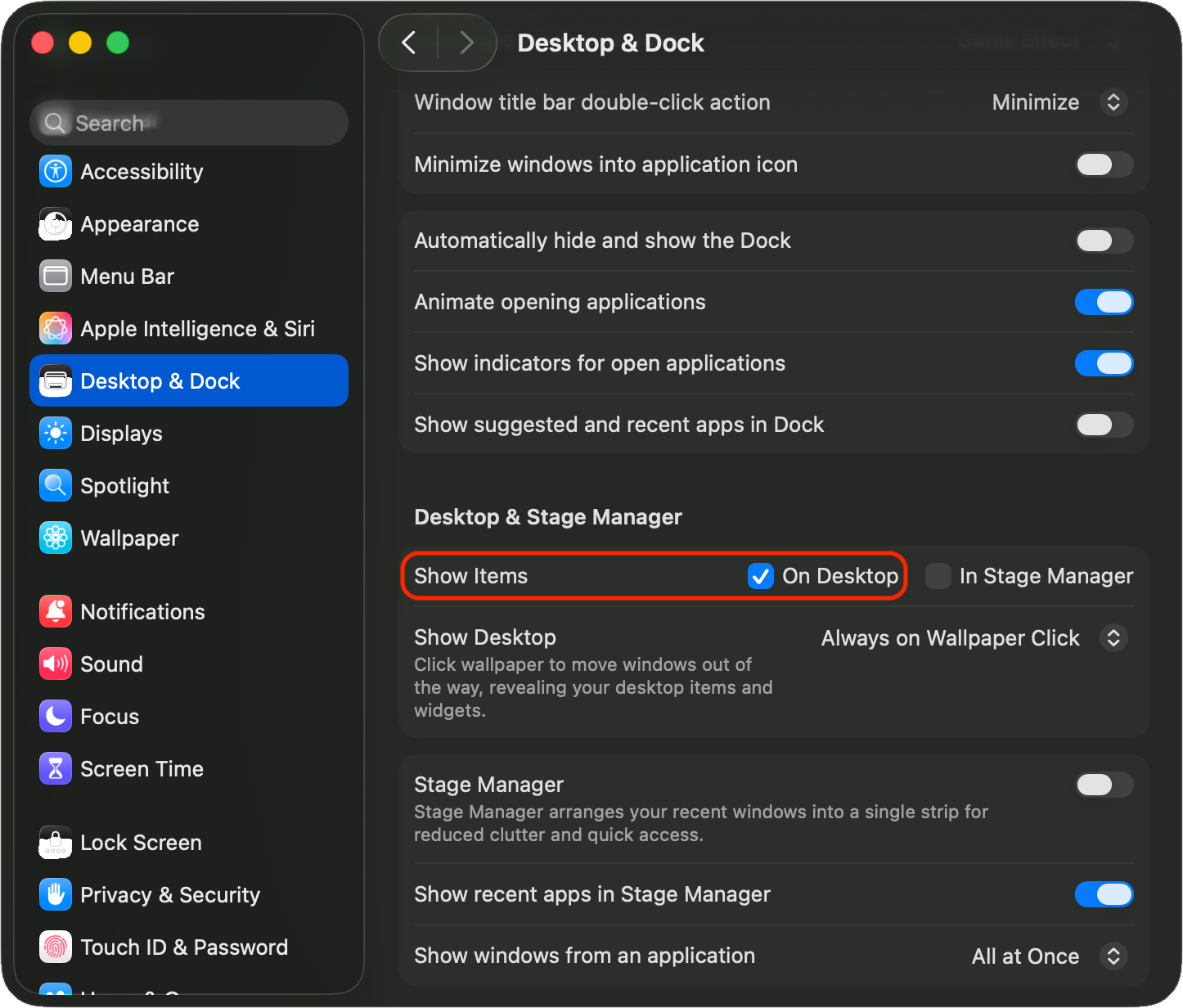Select the Spotlight magnifier icon
The image size is (1183, 1008).
click(56, 486)
